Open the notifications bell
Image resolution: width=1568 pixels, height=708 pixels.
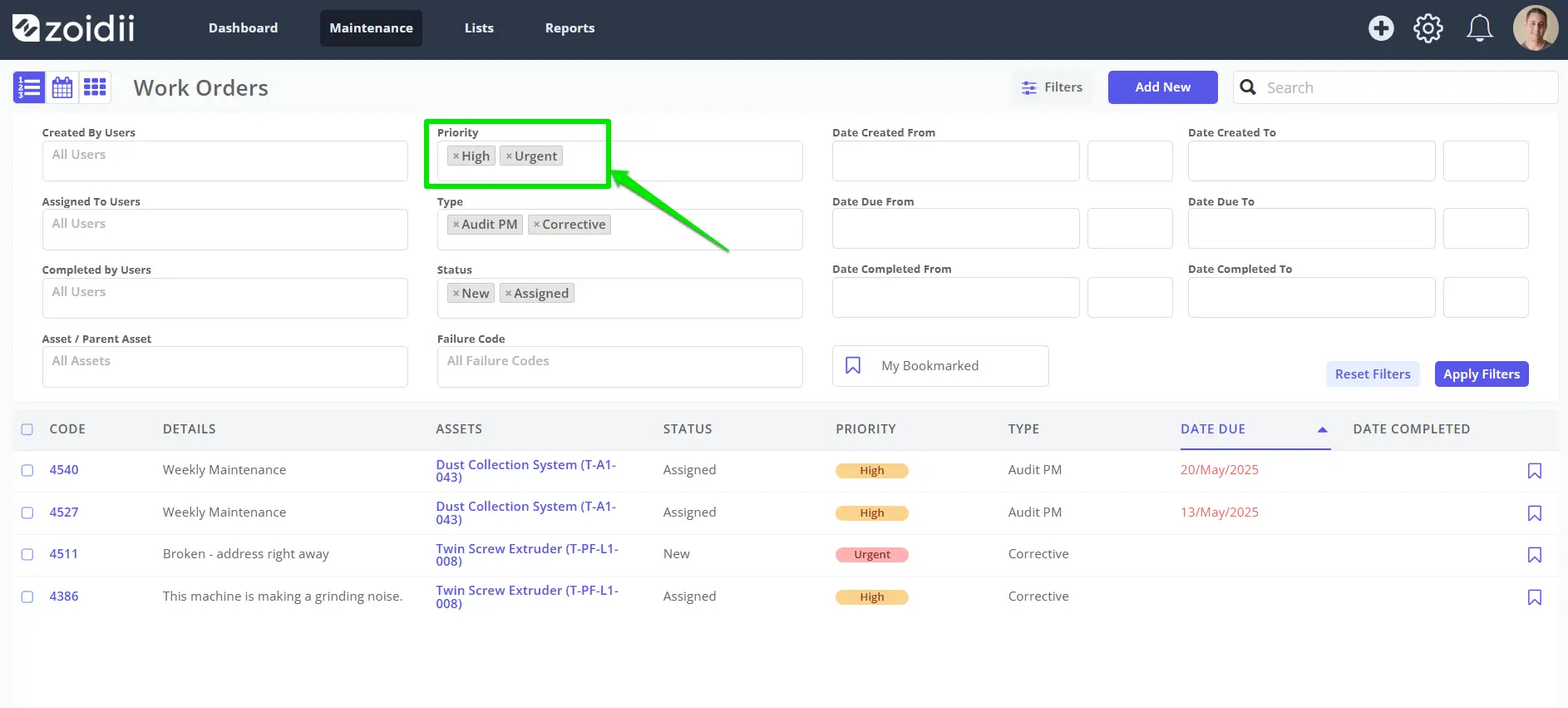coord(1479,28)
